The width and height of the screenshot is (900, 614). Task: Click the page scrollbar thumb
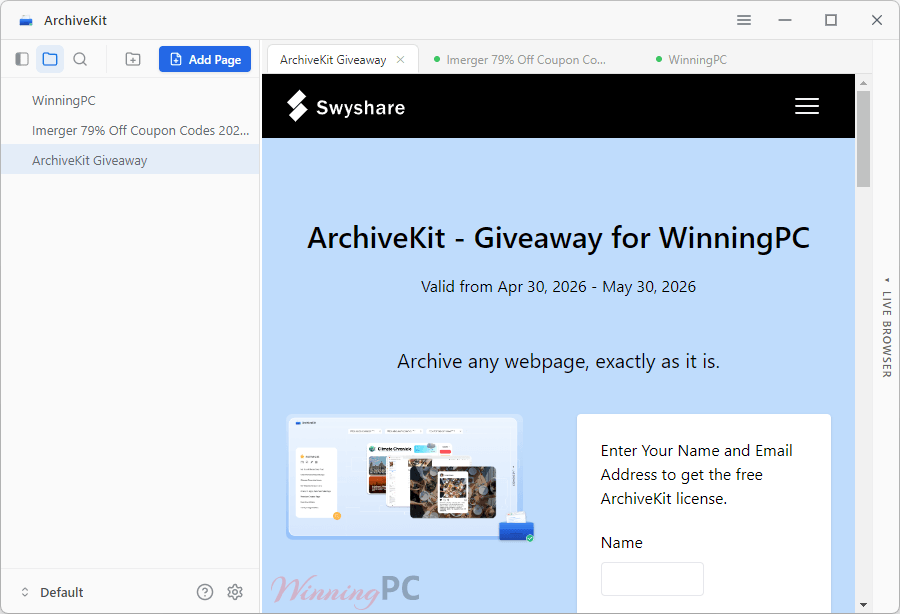tap(863, 139)
